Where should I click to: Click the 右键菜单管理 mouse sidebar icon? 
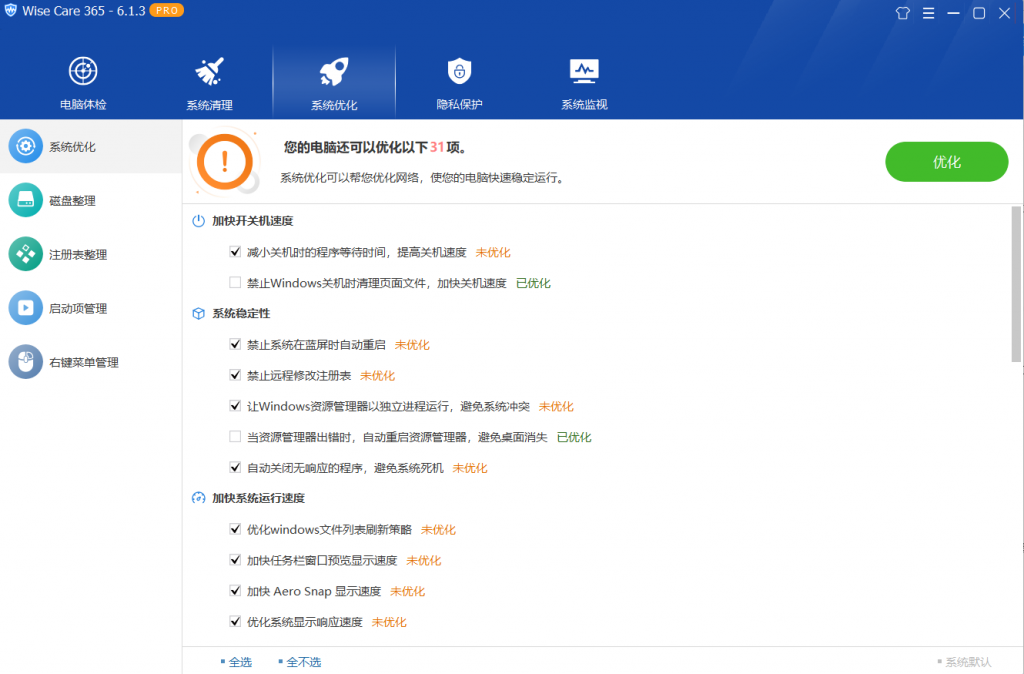[25, 362]
